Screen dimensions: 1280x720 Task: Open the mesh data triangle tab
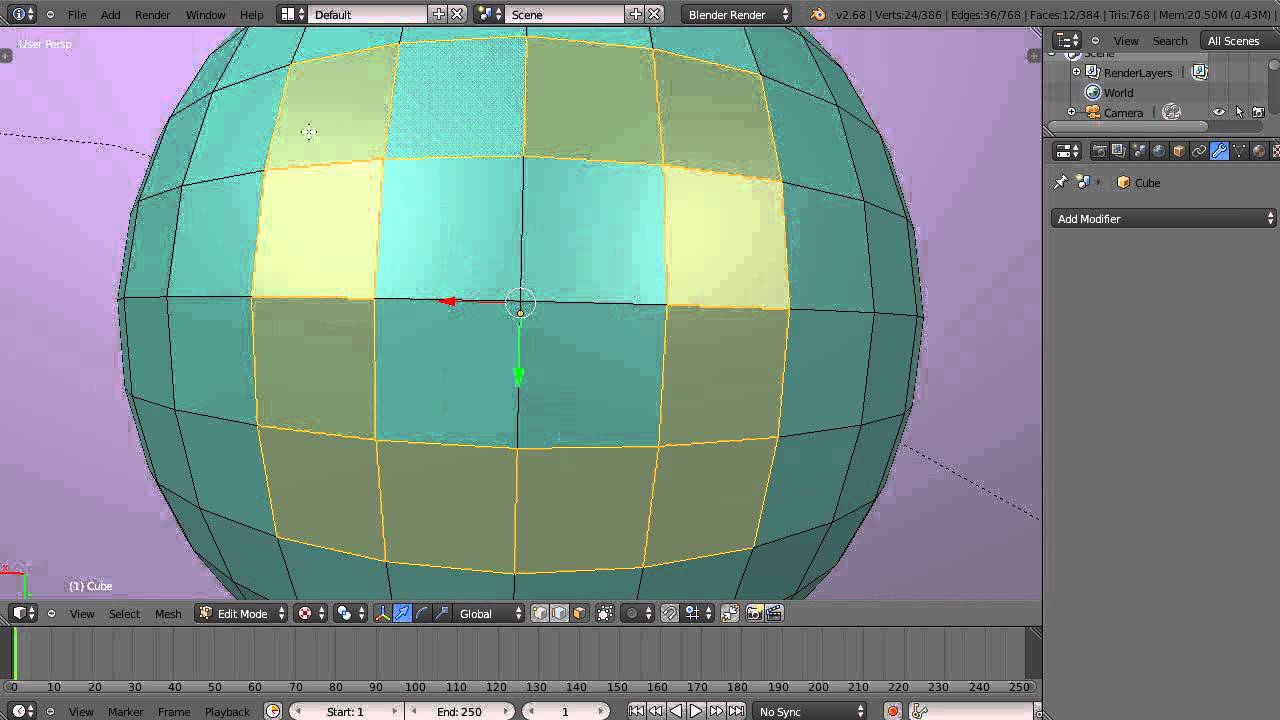(1239, 151)
